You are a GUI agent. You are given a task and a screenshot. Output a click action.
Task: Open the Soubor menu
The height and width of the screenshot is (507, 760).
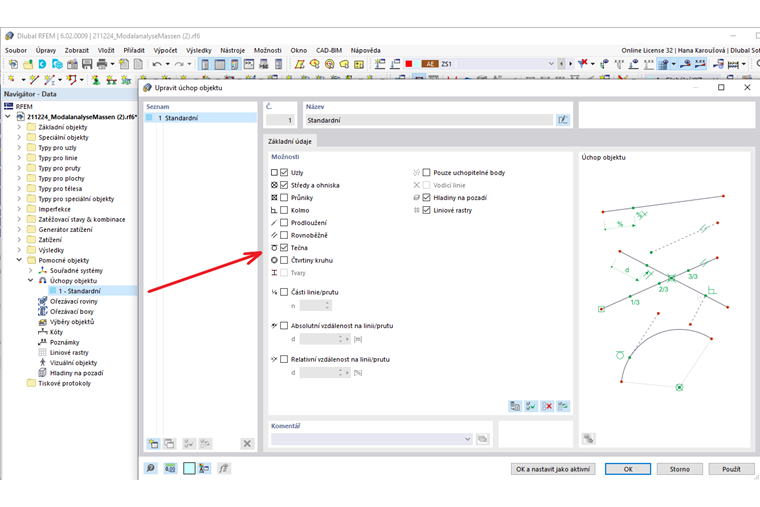coord(16,50)
